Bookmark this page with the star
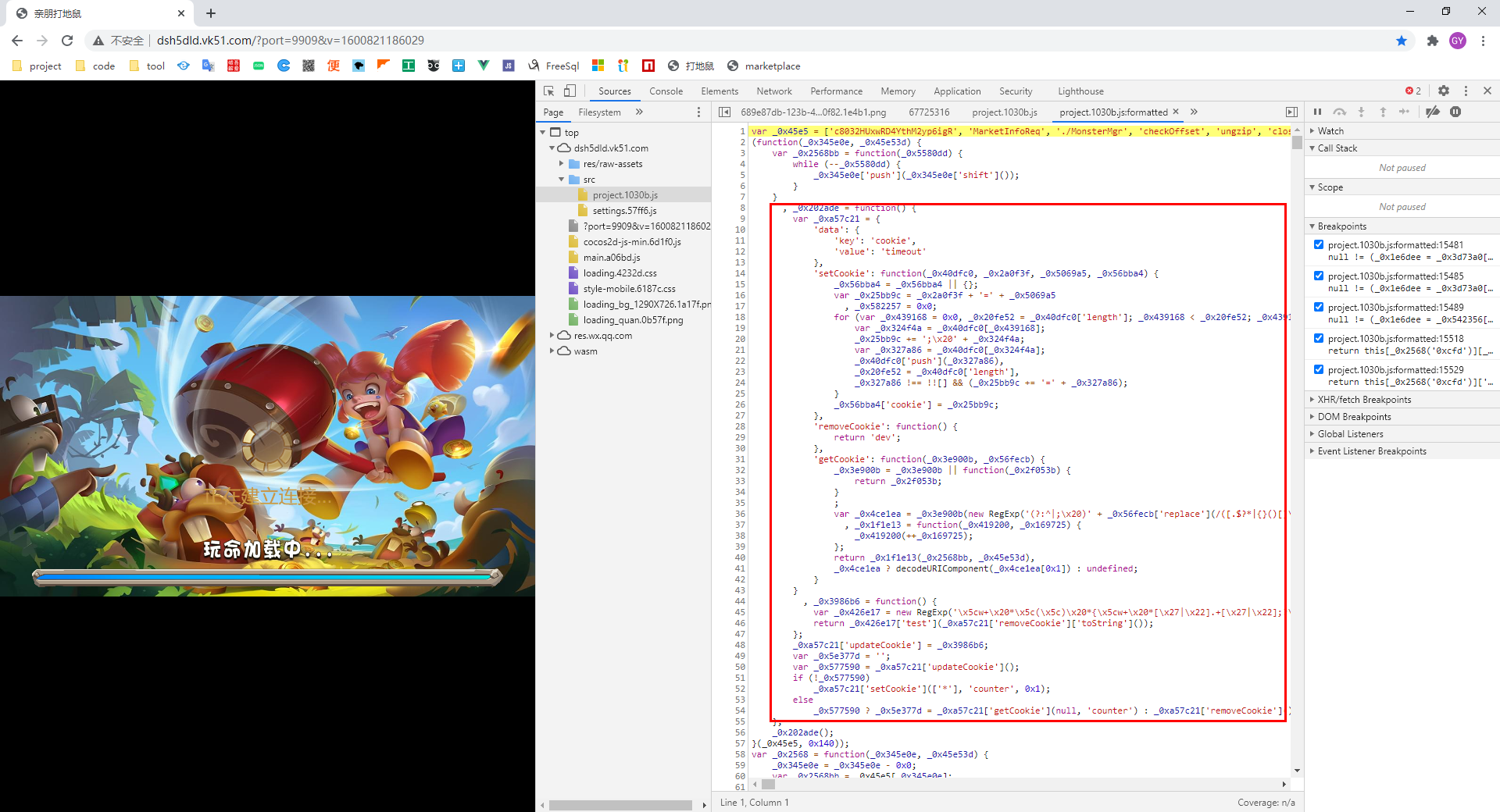The height and width of the screenshot is (812, 1500). [x=1402, y=41]
